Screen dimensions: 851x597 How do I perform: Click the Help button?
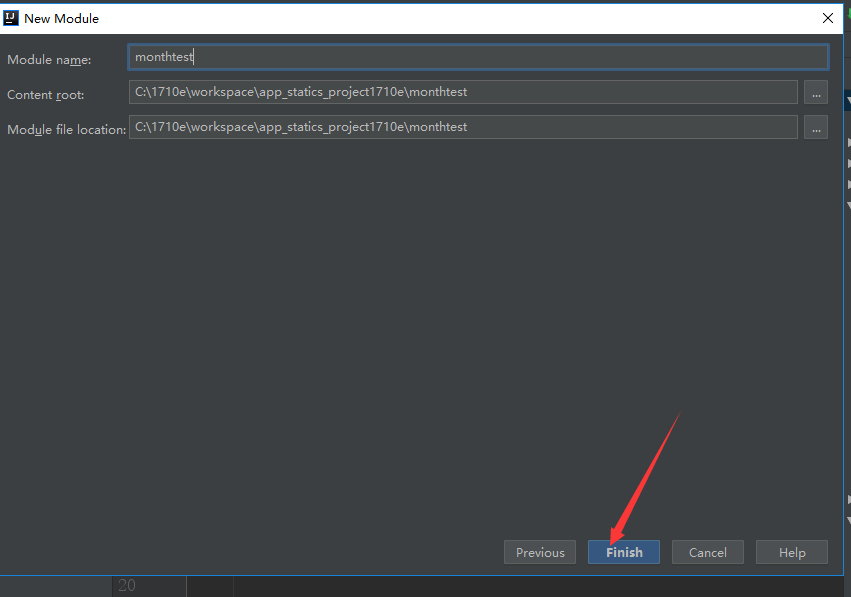[792, 552]
